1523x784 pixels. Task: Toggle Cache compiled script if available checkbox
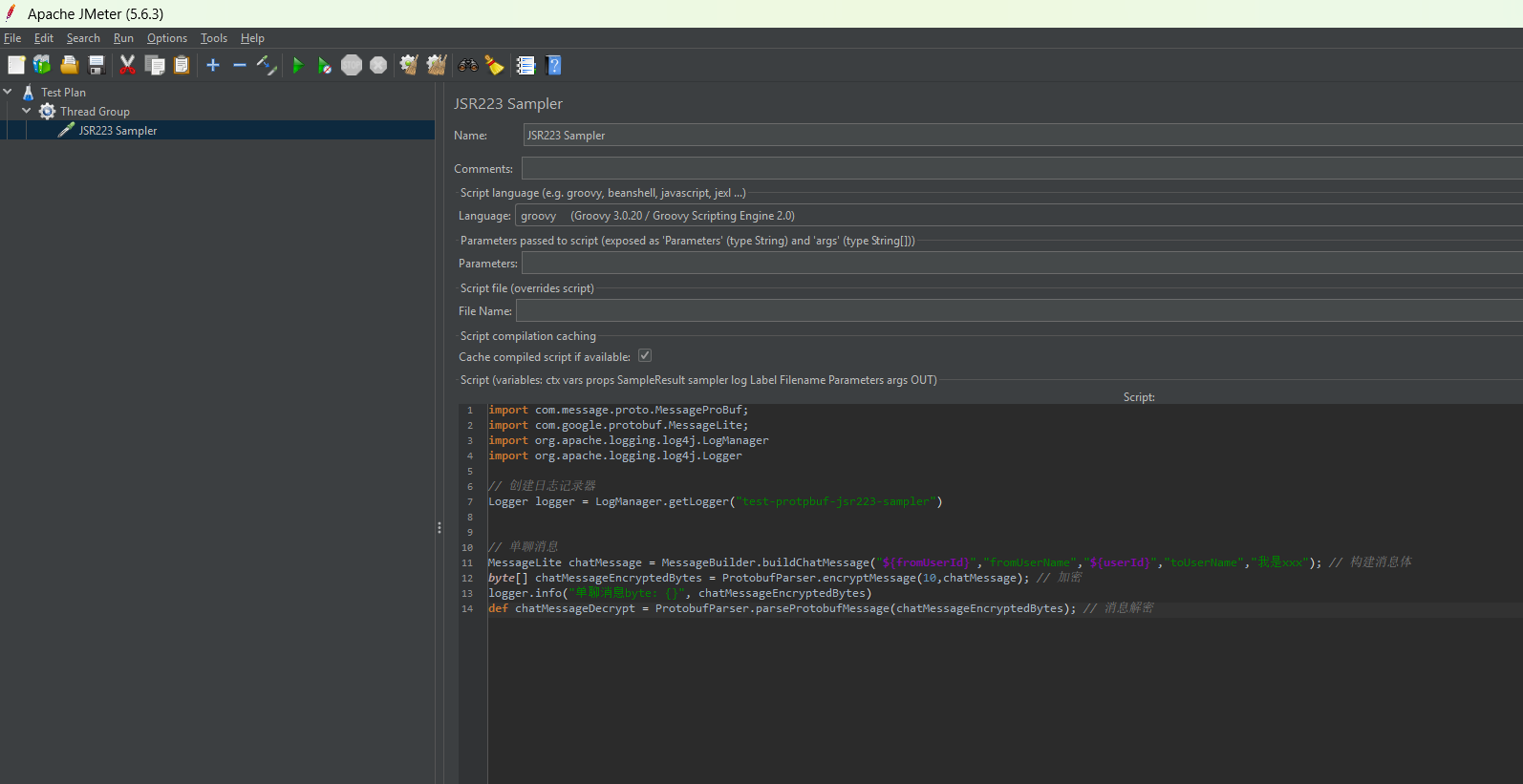click(645, 356)
